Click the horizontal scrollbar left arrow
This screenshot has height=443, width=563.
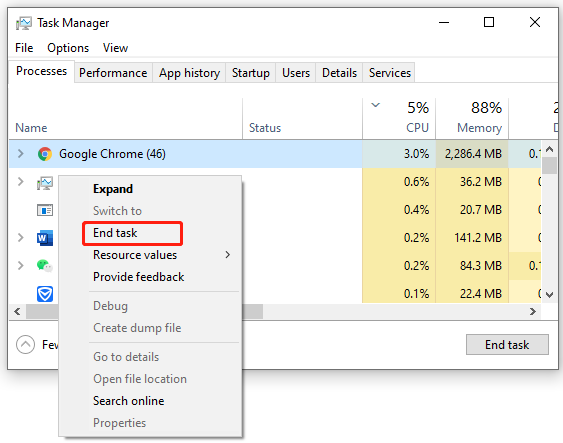[x=17, y=311]
